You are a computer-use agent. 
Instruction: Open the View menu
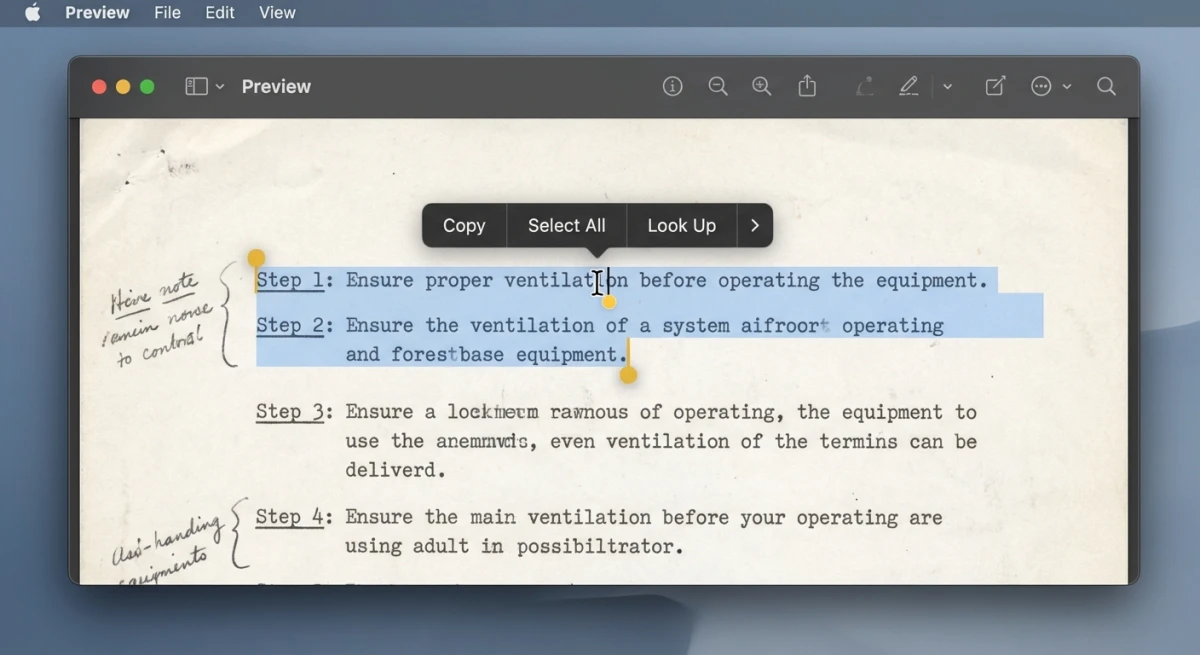(277, 13)
